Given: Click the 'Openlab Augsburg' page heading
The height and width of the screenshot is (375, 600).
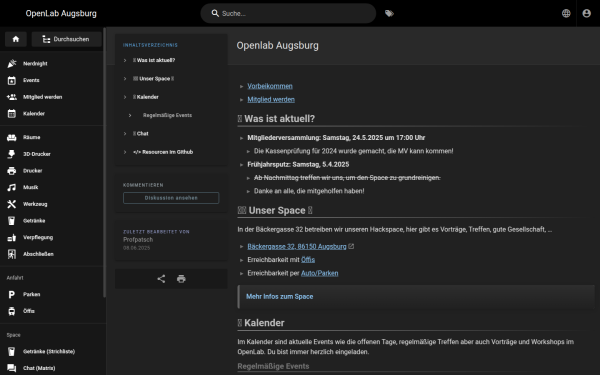Looking at the screenshot, I should point(277,46).
